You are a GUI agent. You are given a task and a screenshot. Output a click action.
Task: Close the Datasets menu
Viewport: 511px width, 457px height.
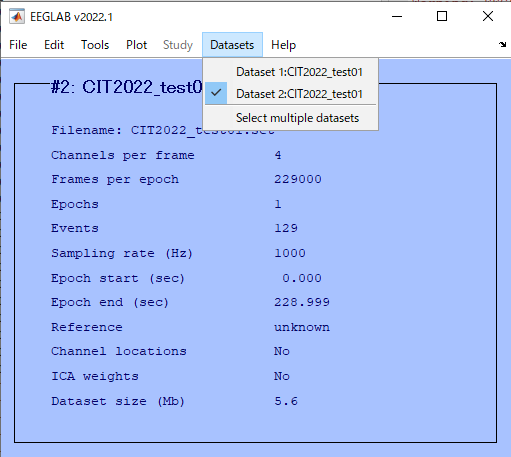(232, 45)
